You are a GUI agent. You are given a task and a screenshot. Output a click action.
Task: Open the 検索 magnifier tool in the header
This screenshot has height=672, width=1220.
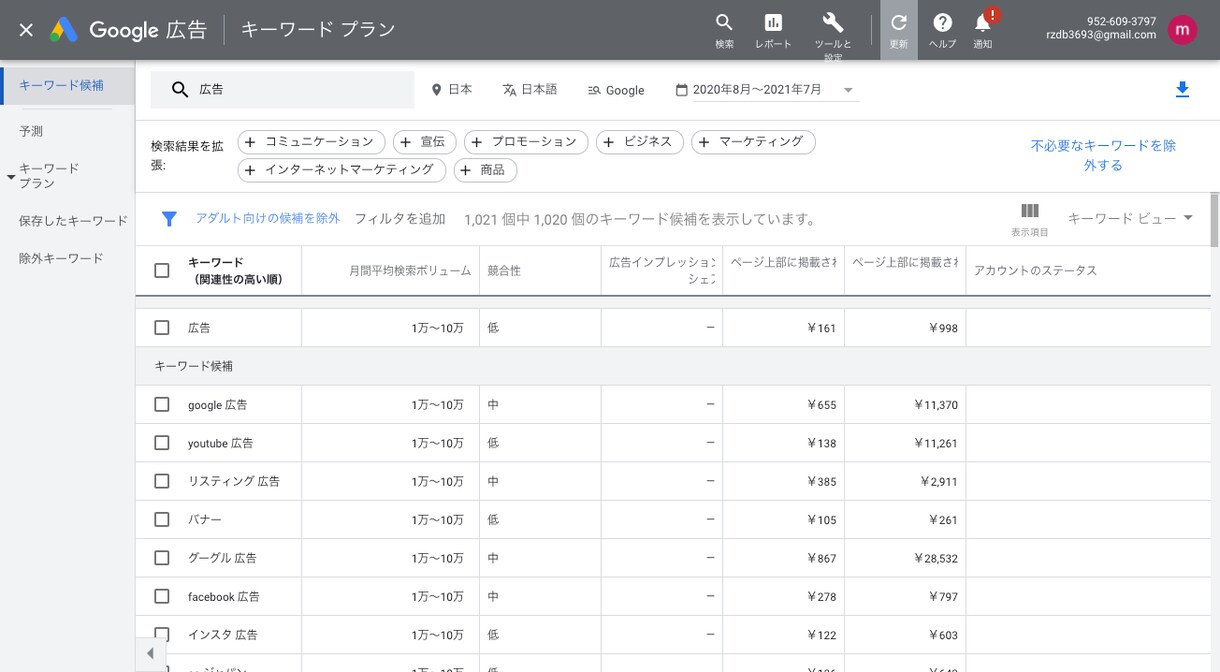pyautogui.click(x=725, y=30)
